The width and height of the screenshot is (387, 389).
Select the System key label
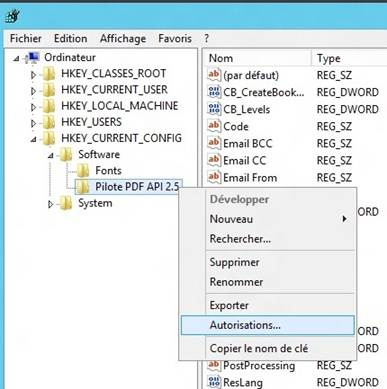(x=95, y=203)
